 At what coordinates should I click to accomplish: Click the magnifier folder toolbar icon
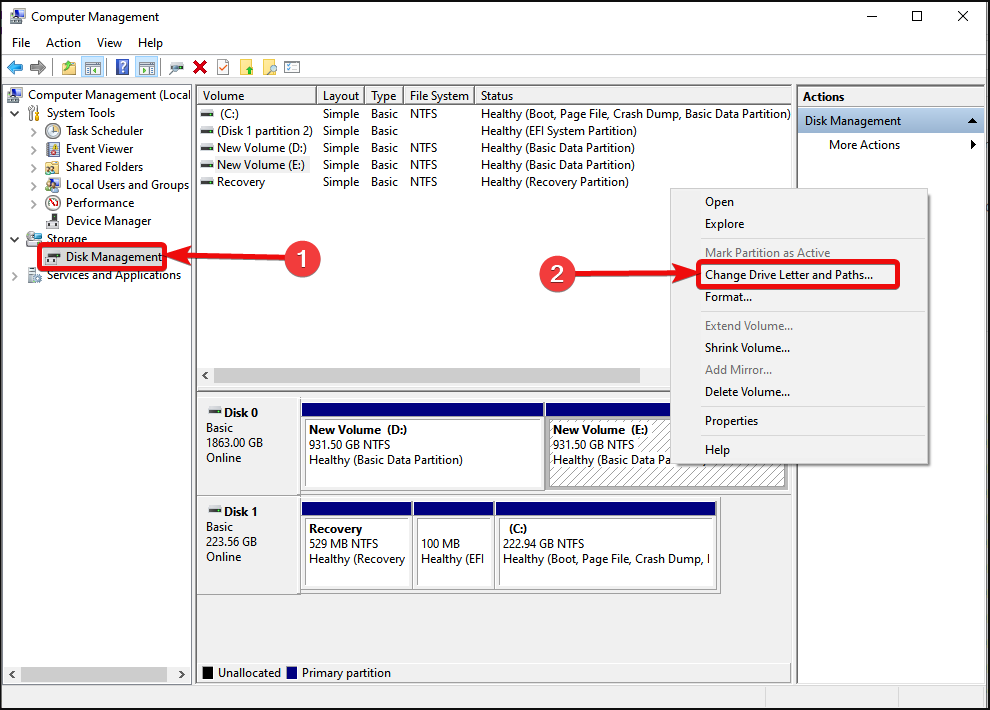[269, 67]
